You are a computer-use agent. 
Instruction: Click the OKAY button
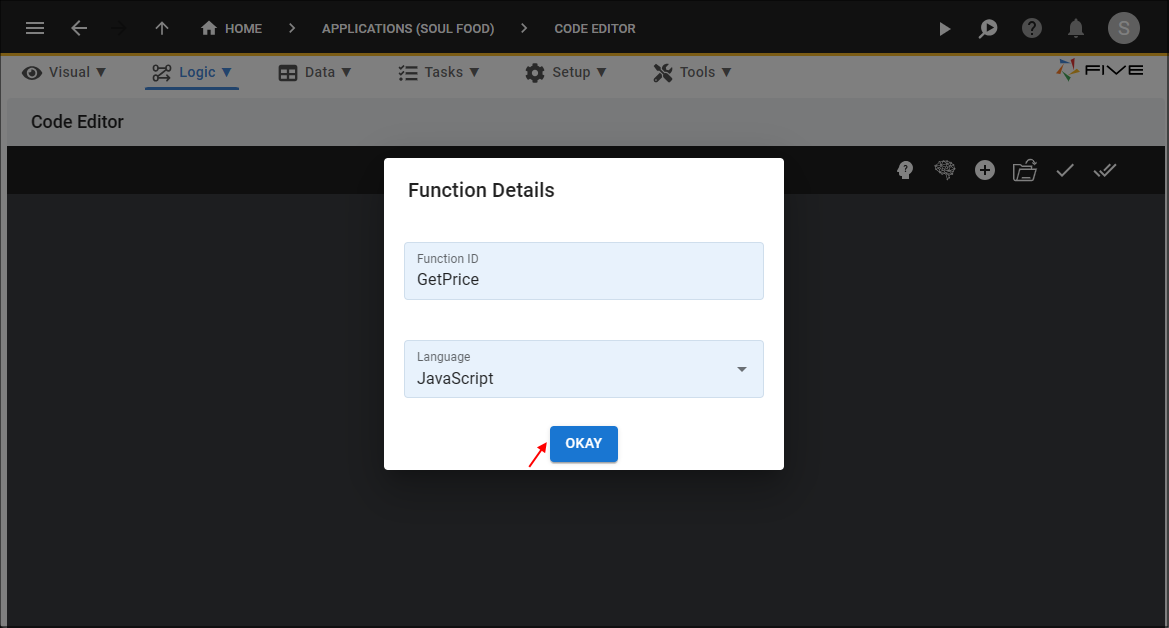(x=584, y=444)
